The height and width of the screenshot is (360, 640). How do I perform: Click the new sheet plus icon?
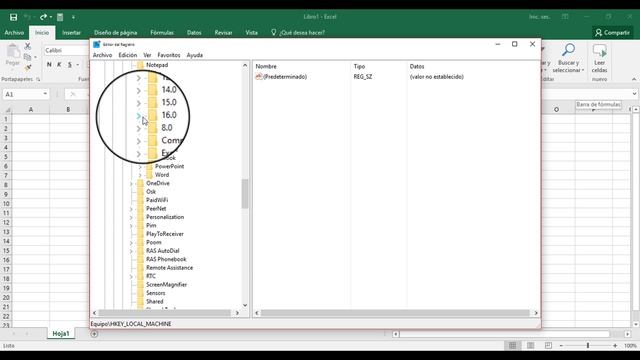(94, 334)
